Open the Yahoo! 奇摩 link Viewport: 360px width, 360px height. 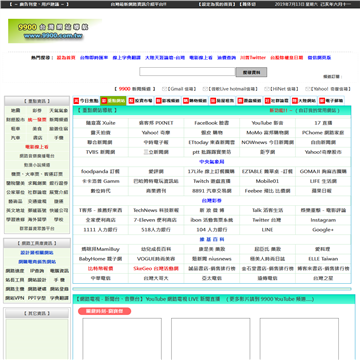(x=156, y=133)
